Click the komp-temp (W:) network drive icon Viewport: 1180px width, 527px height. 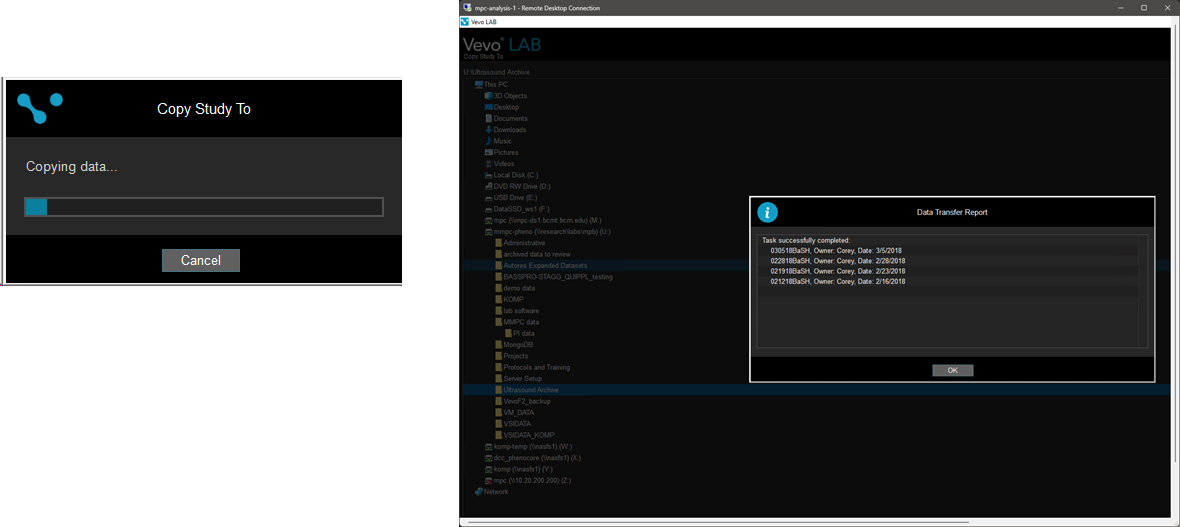coord(488,446)
